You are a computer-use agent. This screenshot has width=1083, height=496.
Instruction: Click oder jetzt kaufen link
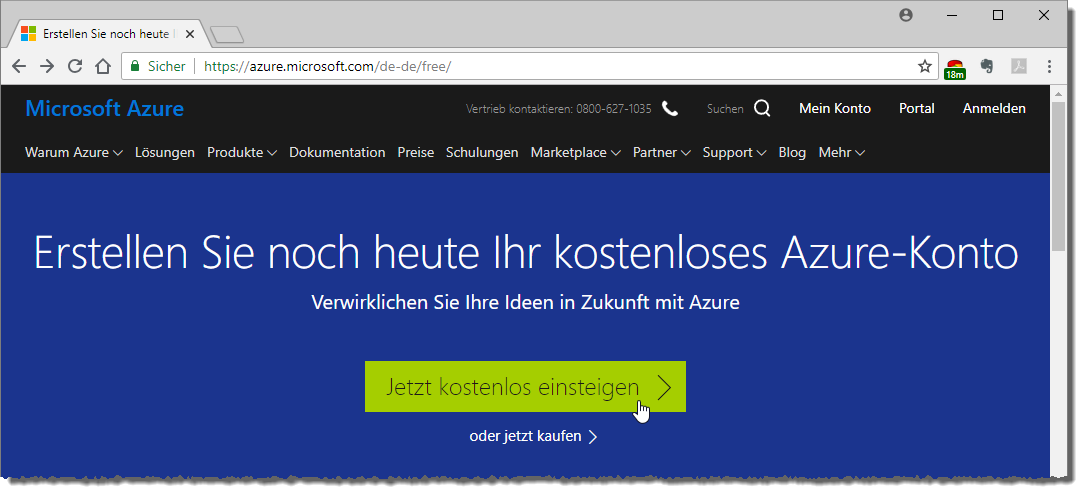(x=533, y=437)
